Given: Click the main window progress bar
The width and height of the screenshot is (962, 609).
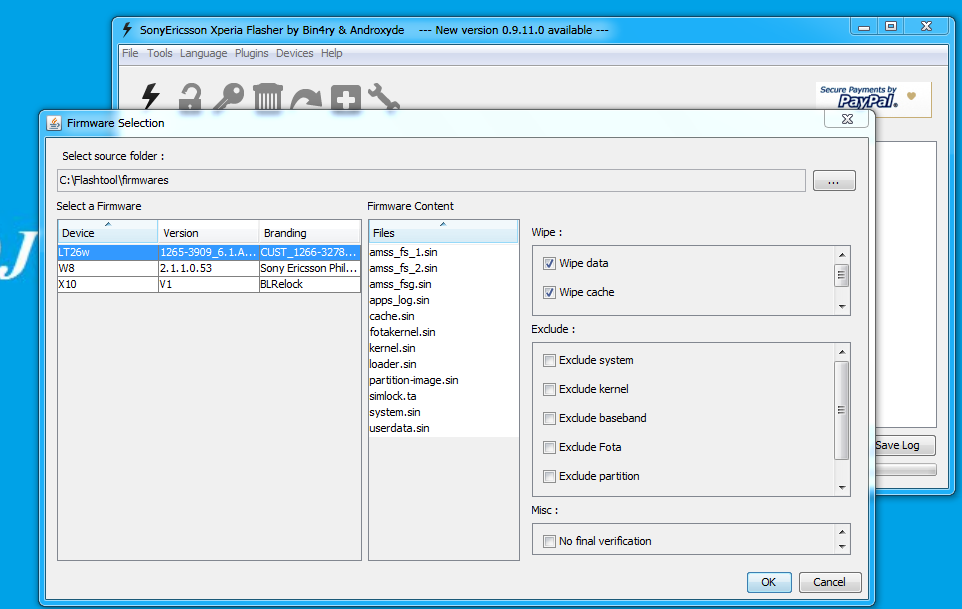Looking at the screenshot, I should click(906, 470).
